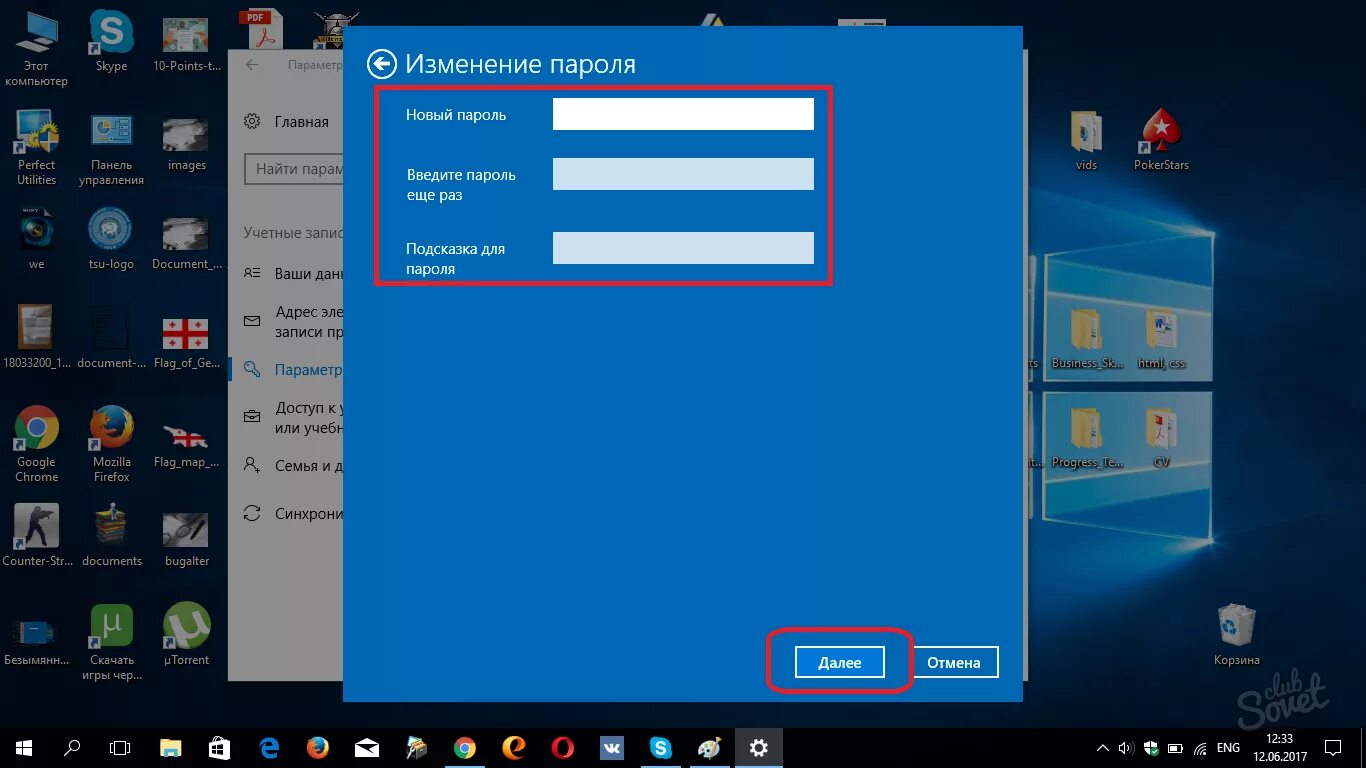Screen dimensions: 1366x768
Task: Select Доступ к учетной записи item in Settings
Action: coord(294,417)
